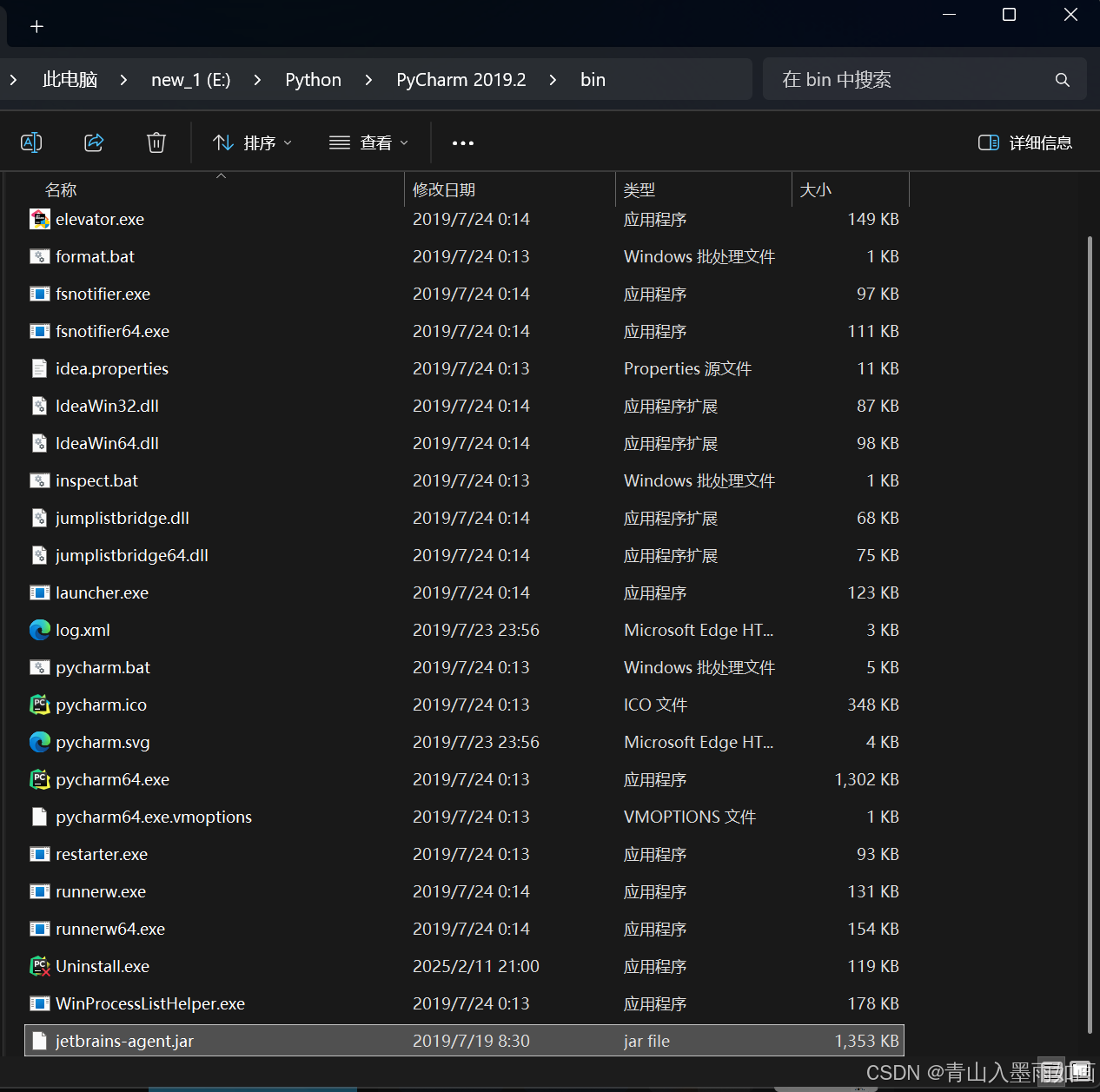Click the jumplistbridge.dll file icon

tap(40, 518)
